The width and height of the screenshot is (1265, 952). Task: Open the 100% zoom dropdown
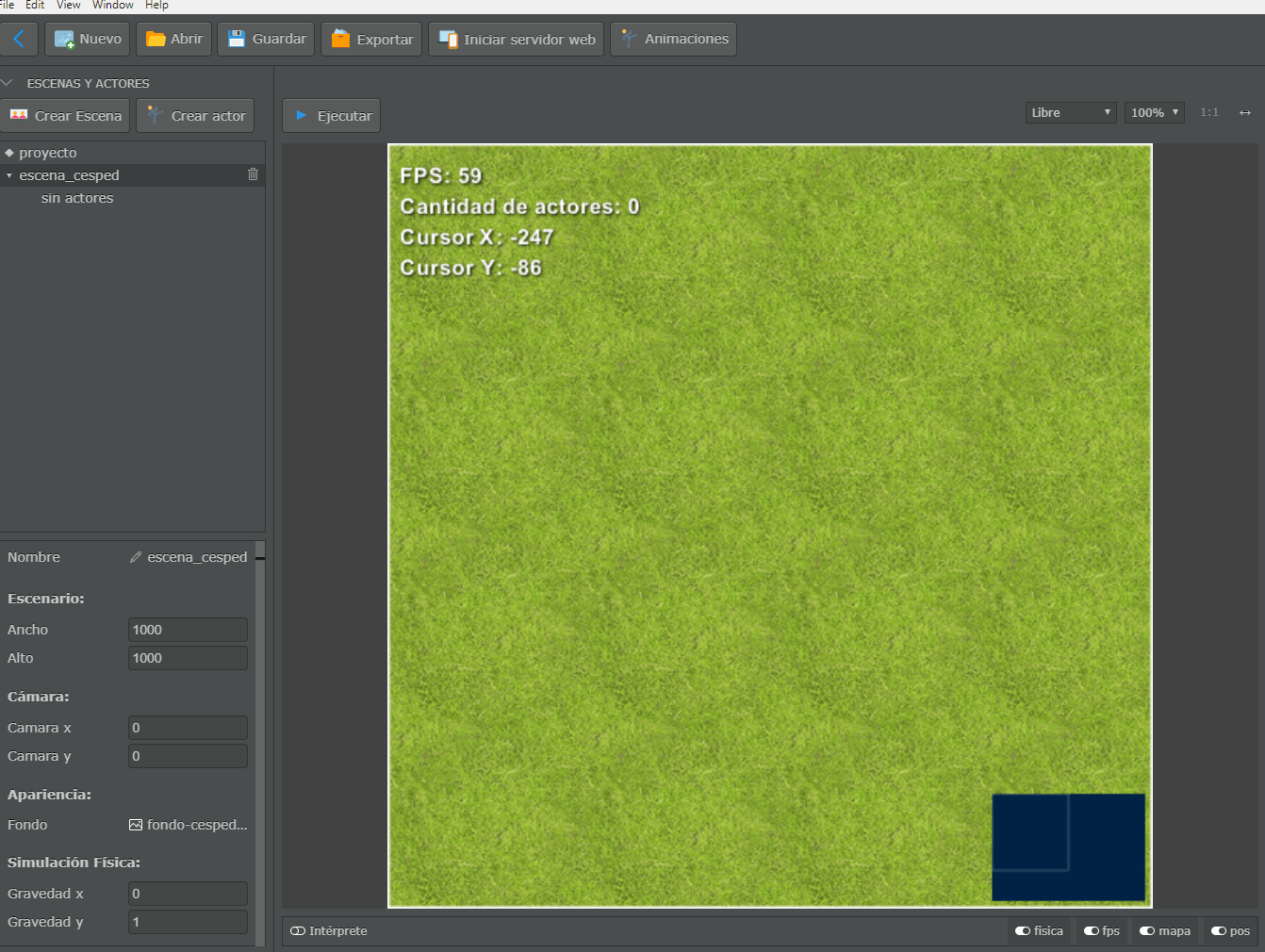click(1154, 112)
